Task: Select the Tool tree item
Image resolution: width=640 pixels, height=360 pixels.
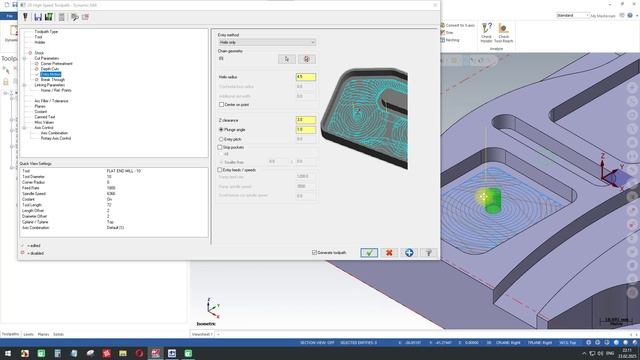Action: [38, 37]
